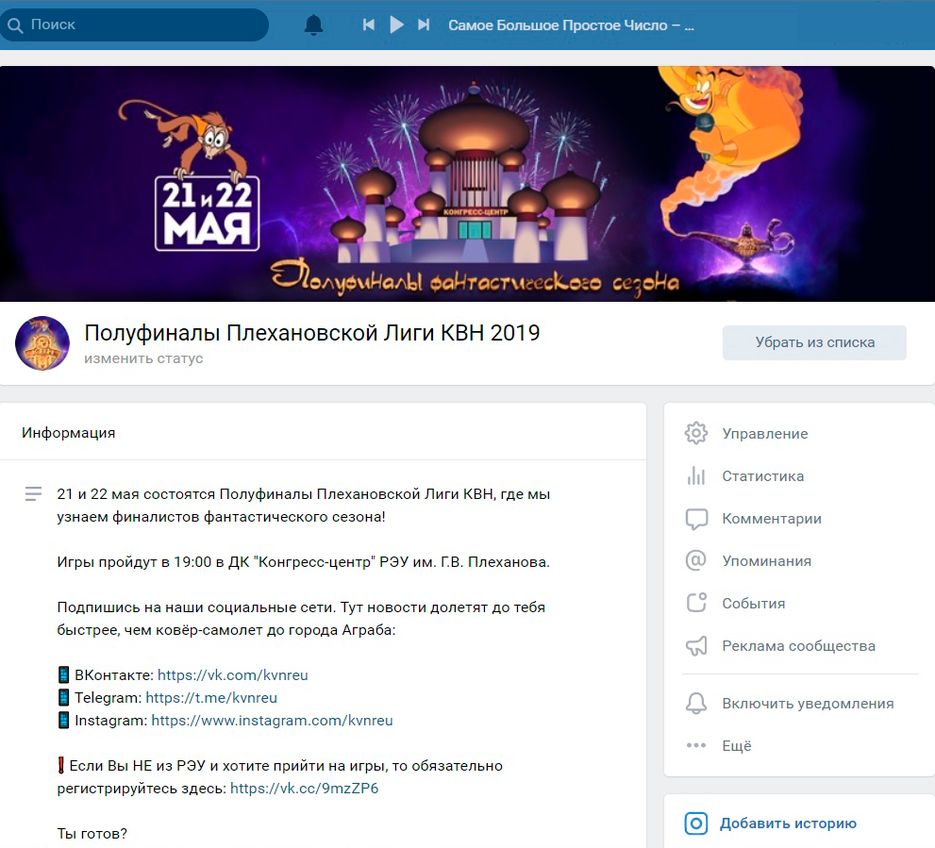935x848 pixels.
Task: Open the notifications bell in the header
Action: click(x=314, y=25)
